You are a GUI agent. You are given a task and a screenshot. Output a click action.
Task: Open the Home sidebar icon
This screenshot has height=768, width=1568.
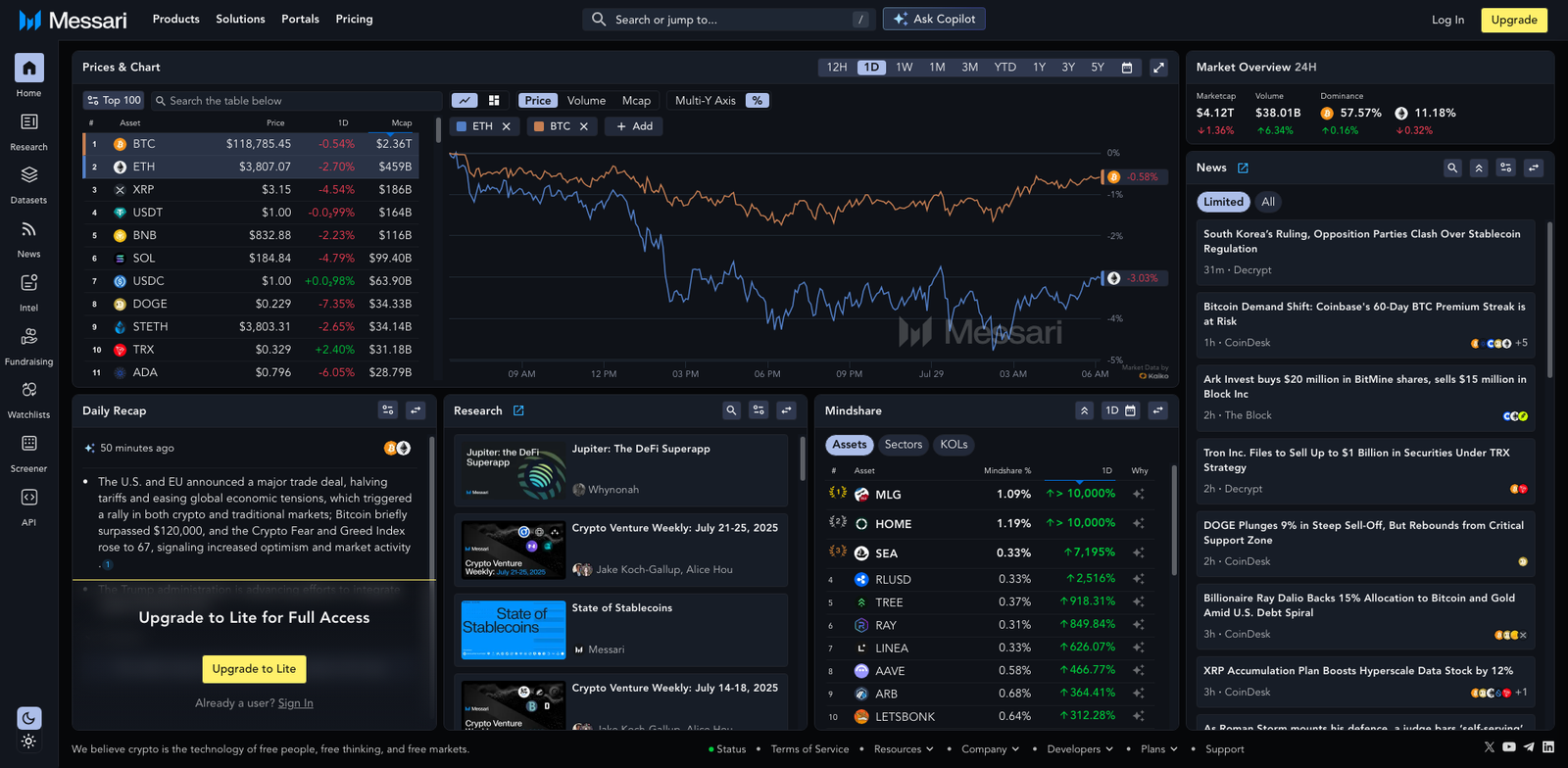coord(28,68)
